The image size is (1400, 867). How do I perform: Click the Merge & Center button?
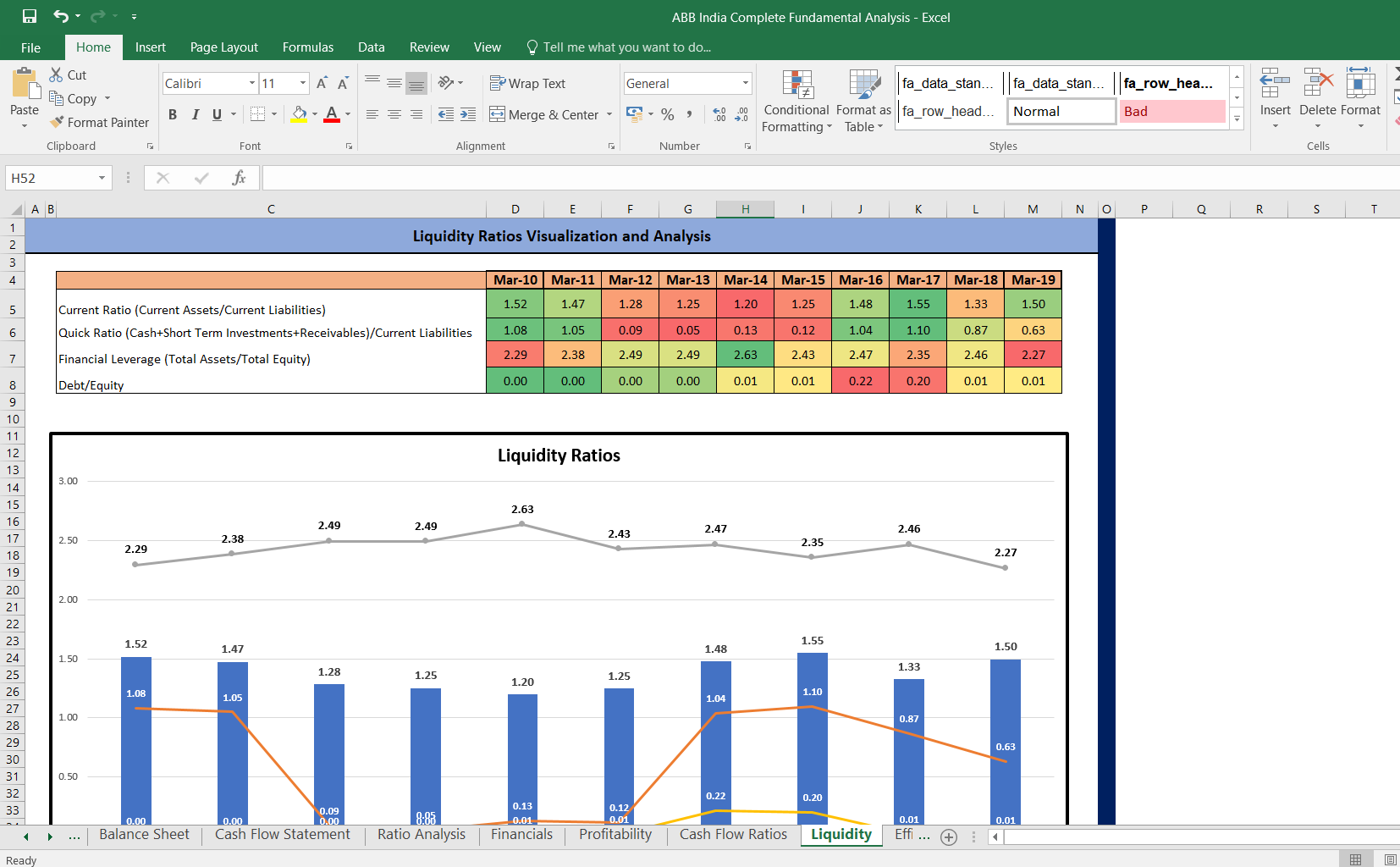pos(543,114)
